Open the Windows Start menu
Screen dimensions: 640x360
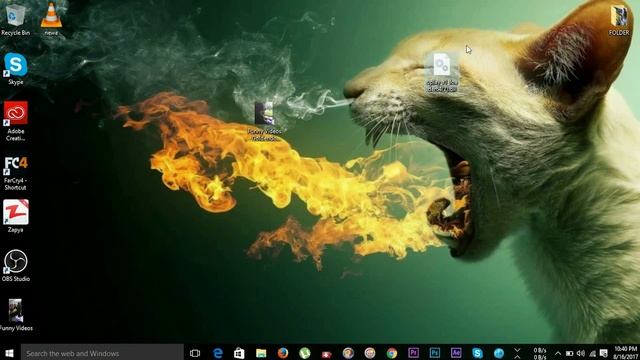click(x=9, y=353)
